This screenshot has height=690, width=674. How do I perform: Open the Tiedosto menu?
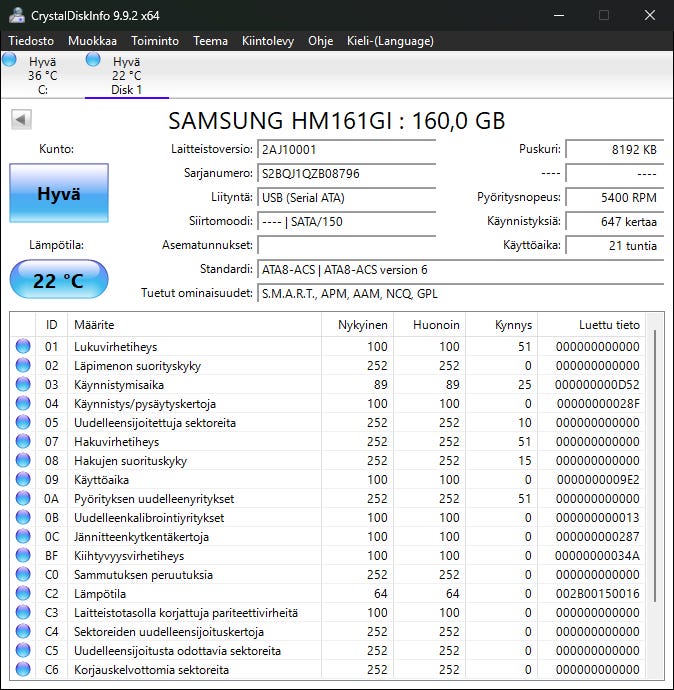click(x=31, y=41)
